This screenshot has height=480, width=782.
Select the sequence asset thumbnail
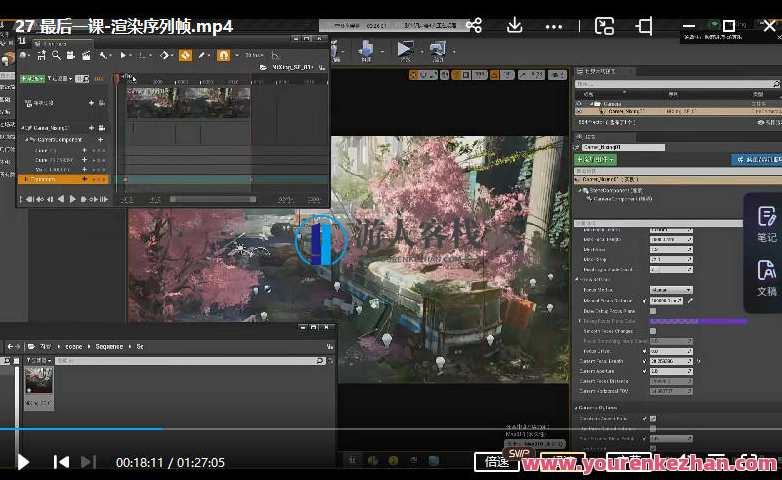(x=38, y=388)
